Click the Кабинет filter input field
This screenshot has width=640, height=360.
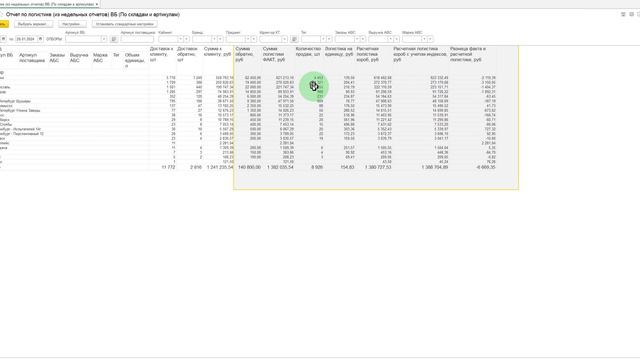click(168, 39)
